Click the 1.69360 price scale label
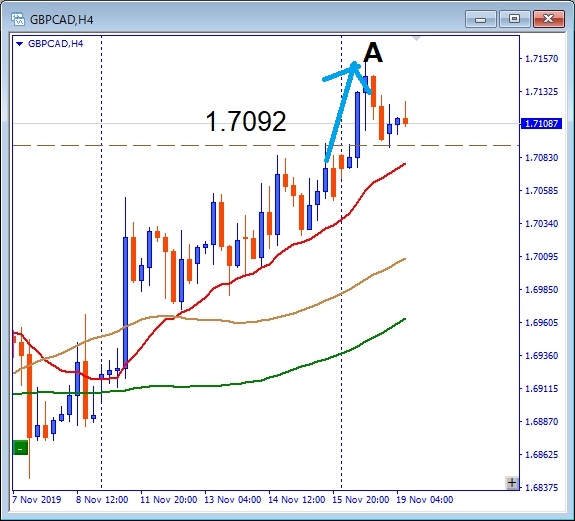Screen dimensions: 575x521 point(542,356)
